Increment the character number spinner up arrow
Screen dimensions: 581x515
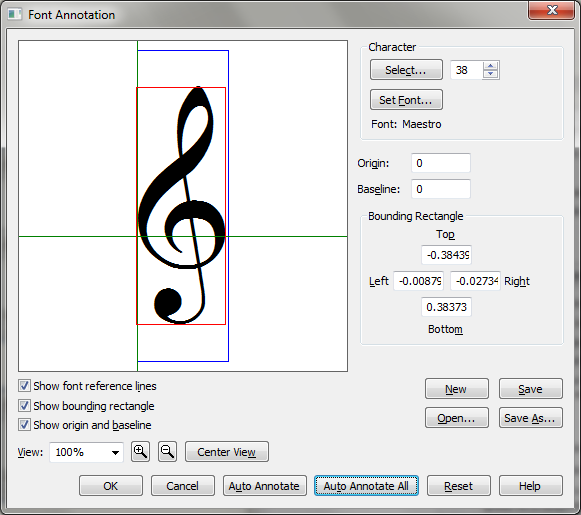click(x=491, y=66)
